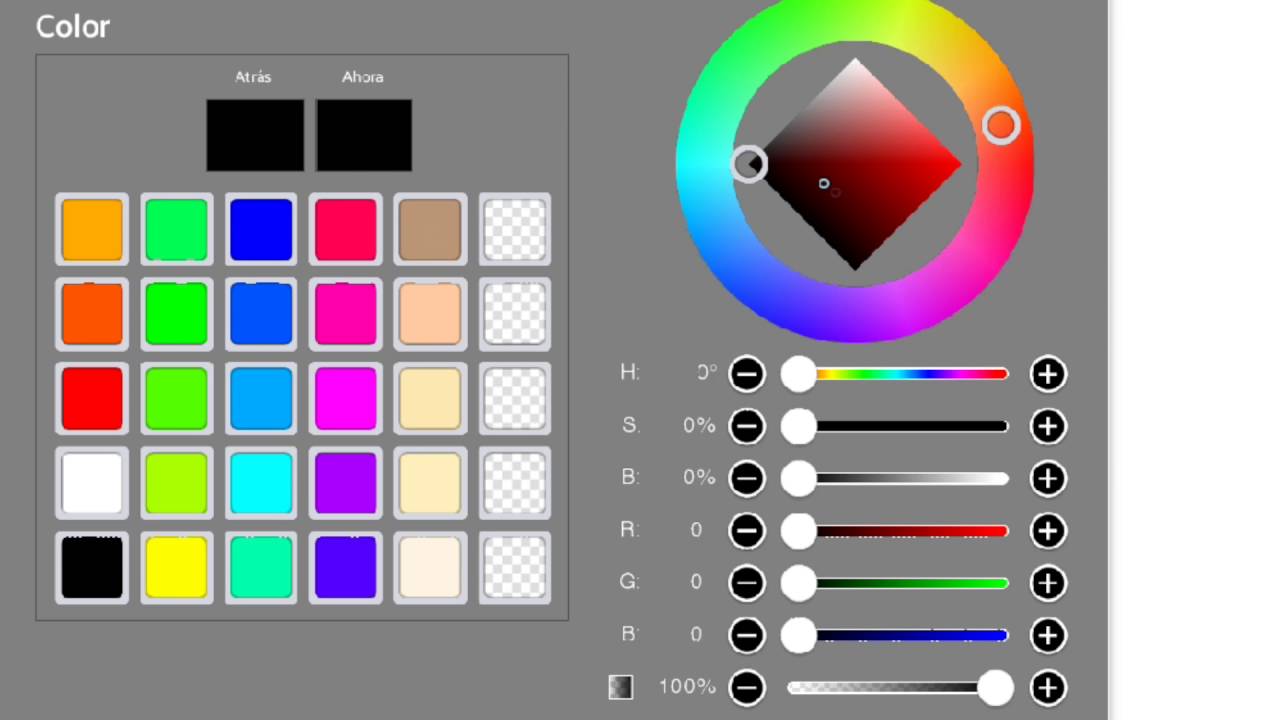Decrease the green G value with minus

747,582
